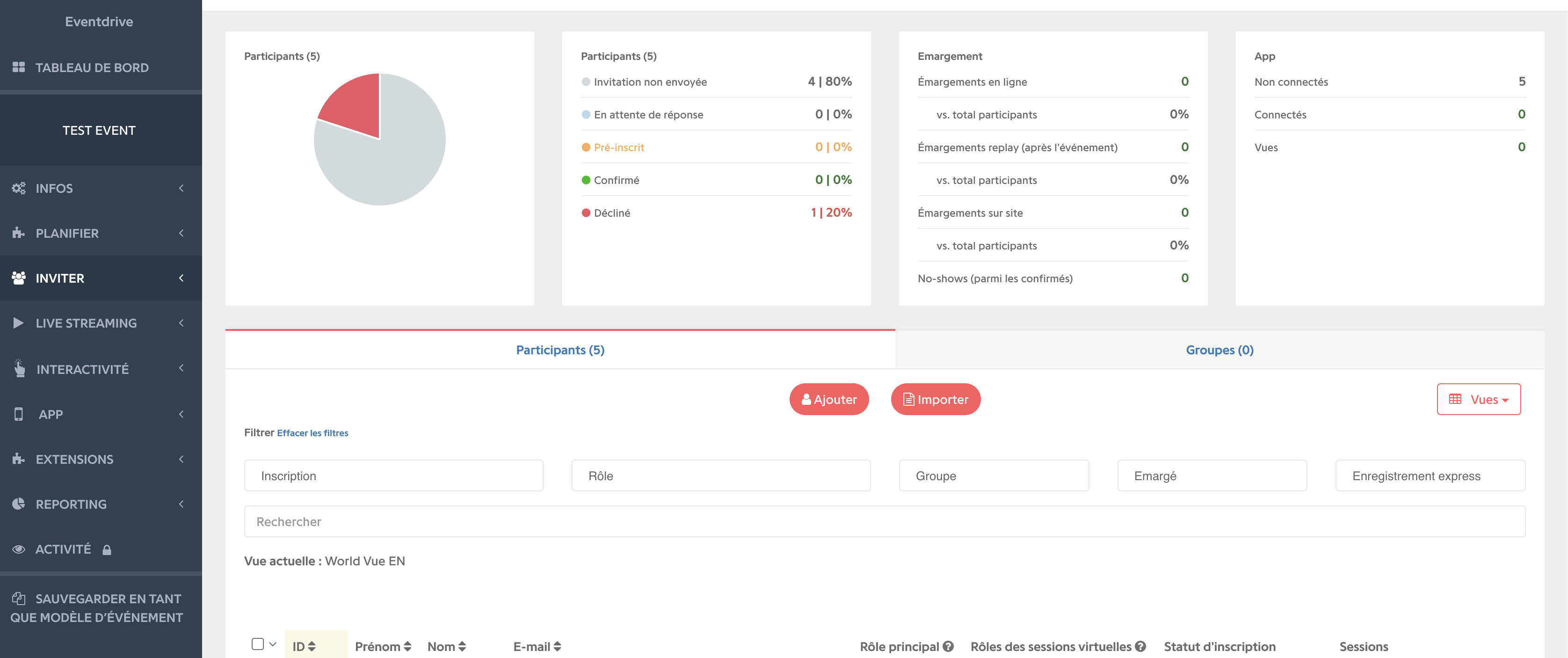The height and width of the screenshot is (658, 1568).
Task: Select Sauvegarder en tant que modèle d'événement
Action: coord(101,608)
